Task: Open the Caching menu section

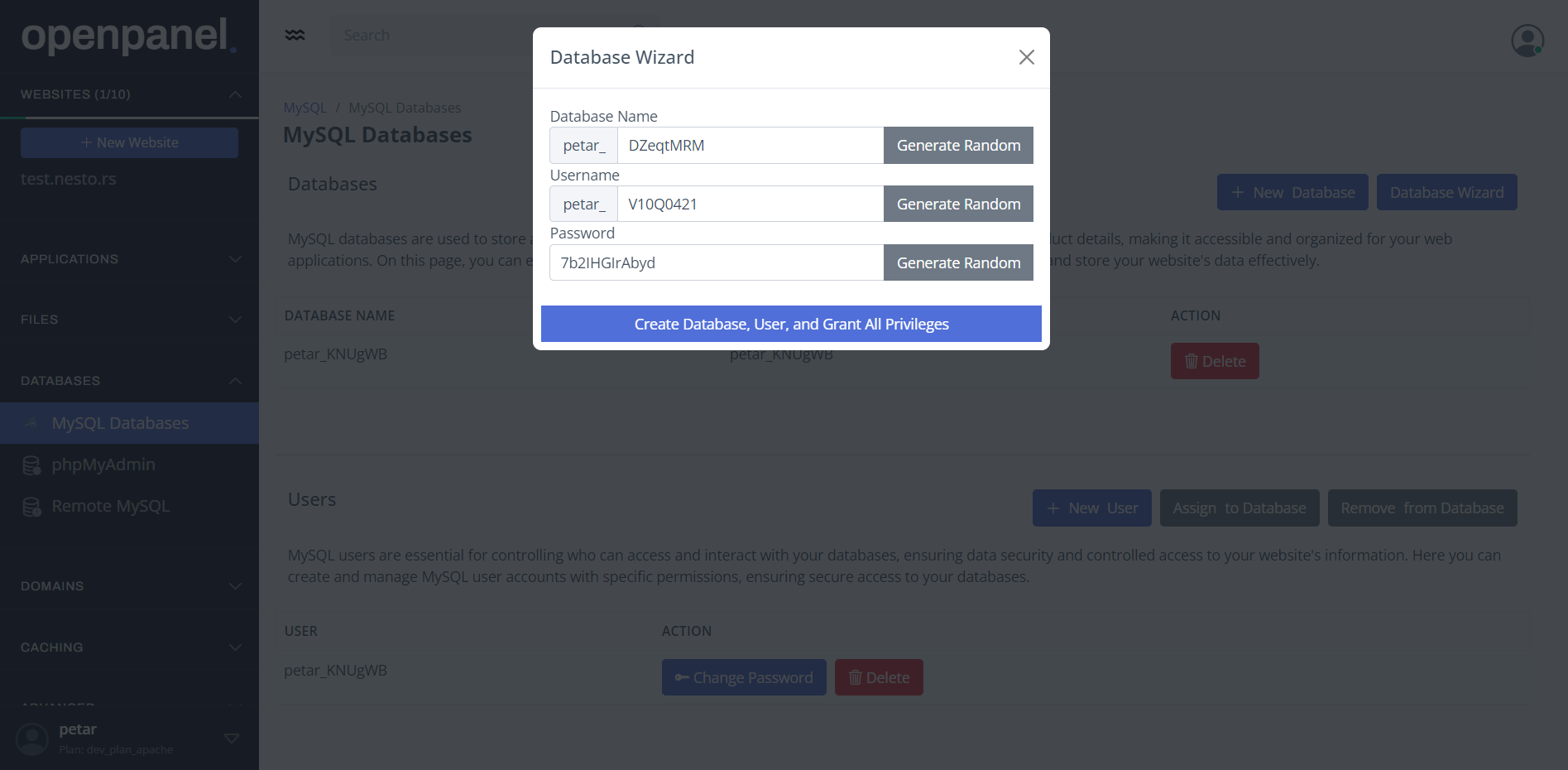Action: pyautogui.click(x=235, y=647)
